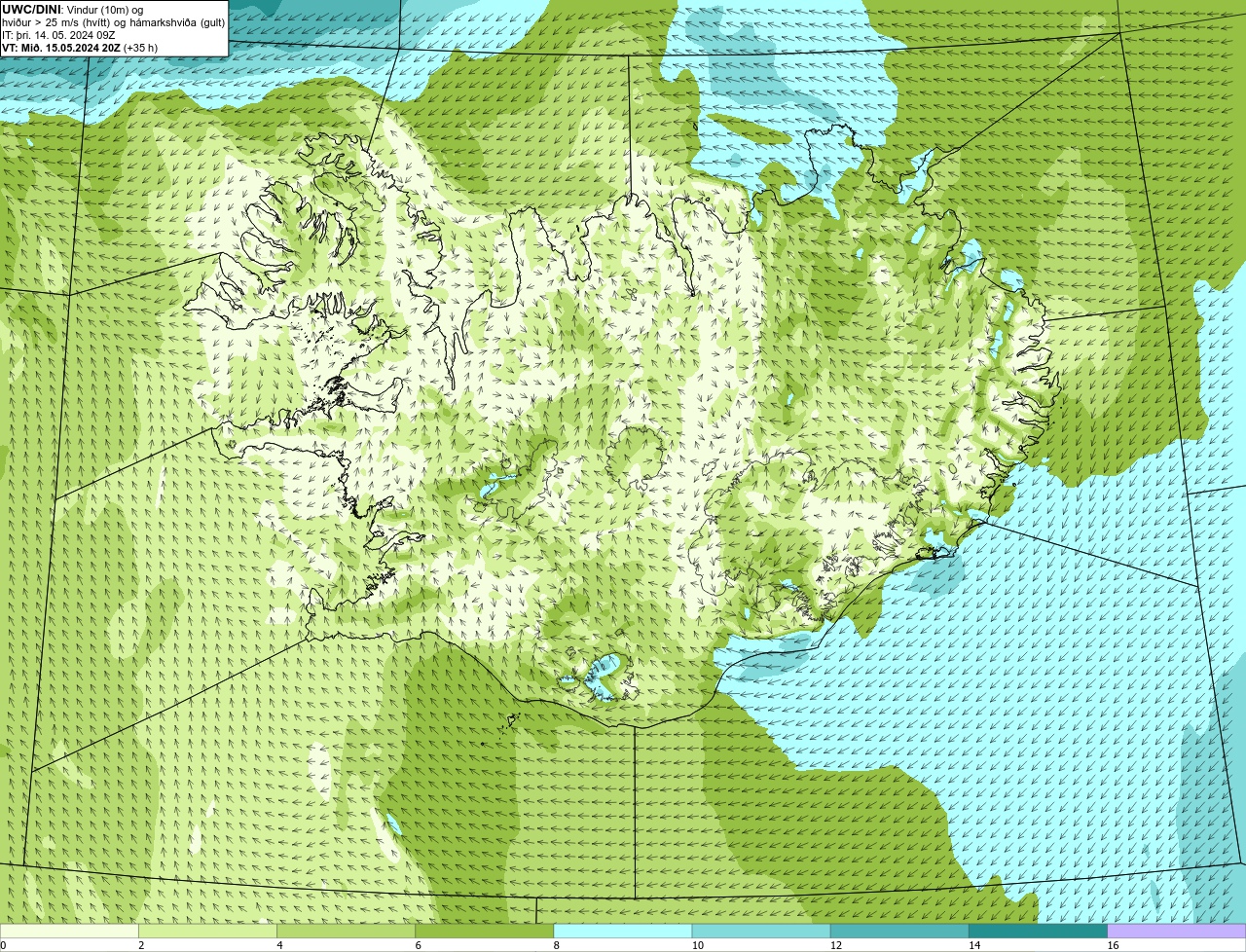Click the pale cyan 8–10 m/s legend swatch
1246x952 pixels.
click(623, 931)
